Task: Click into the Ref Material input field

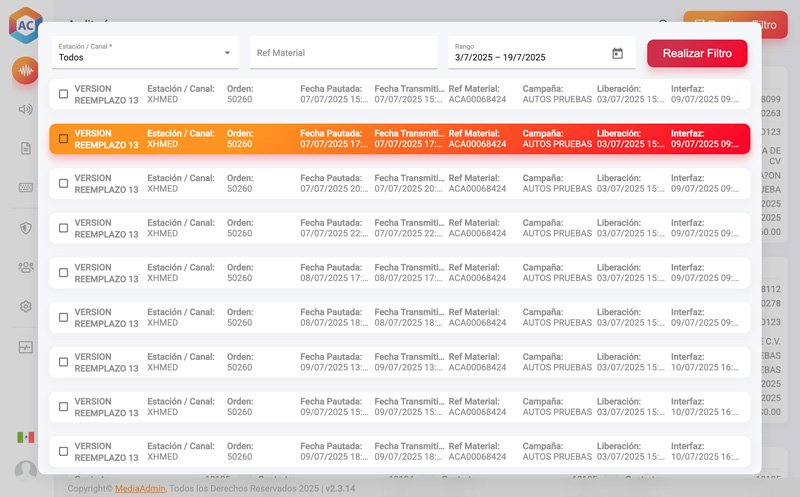Action: 343,53
